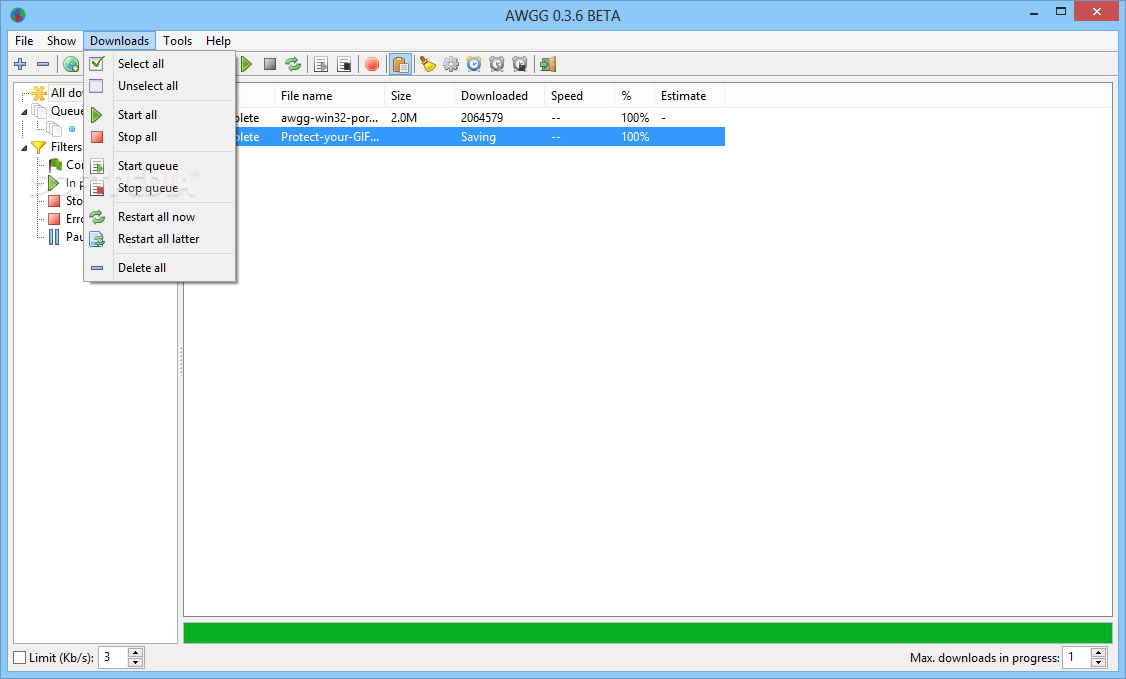The width and height of the screenshot is (1126, 679).
Task: Open the File menu
Action: [24, 41]
